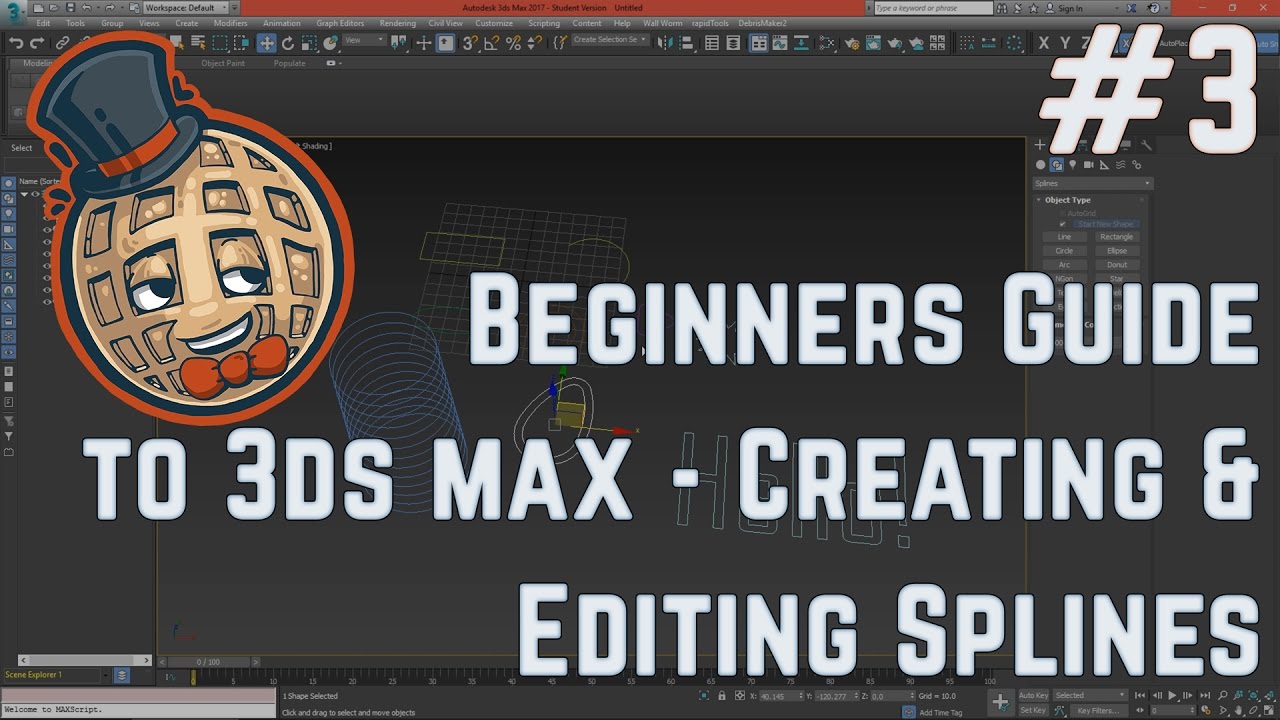Toggle Auto Key mode

pos(1033,695)
